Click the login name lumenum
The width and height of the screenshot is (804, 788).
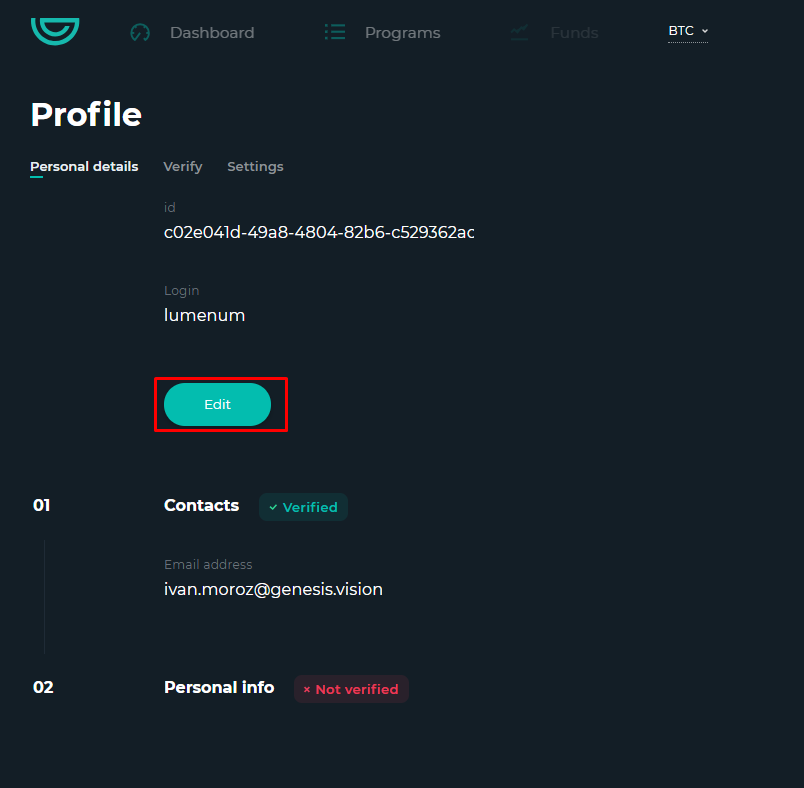click(x=205, y=315)
